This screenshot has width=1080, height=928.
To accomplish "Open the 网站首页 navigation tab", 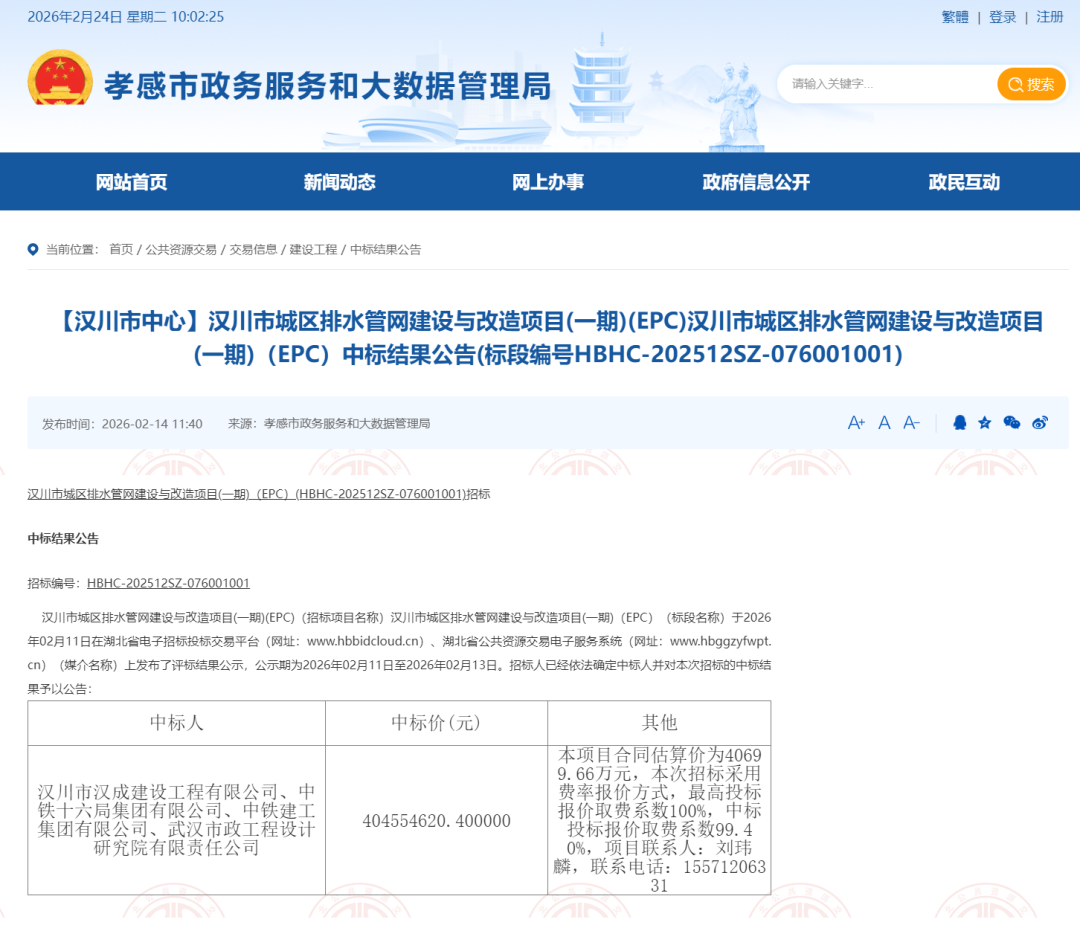I will (x=131, y=182).
